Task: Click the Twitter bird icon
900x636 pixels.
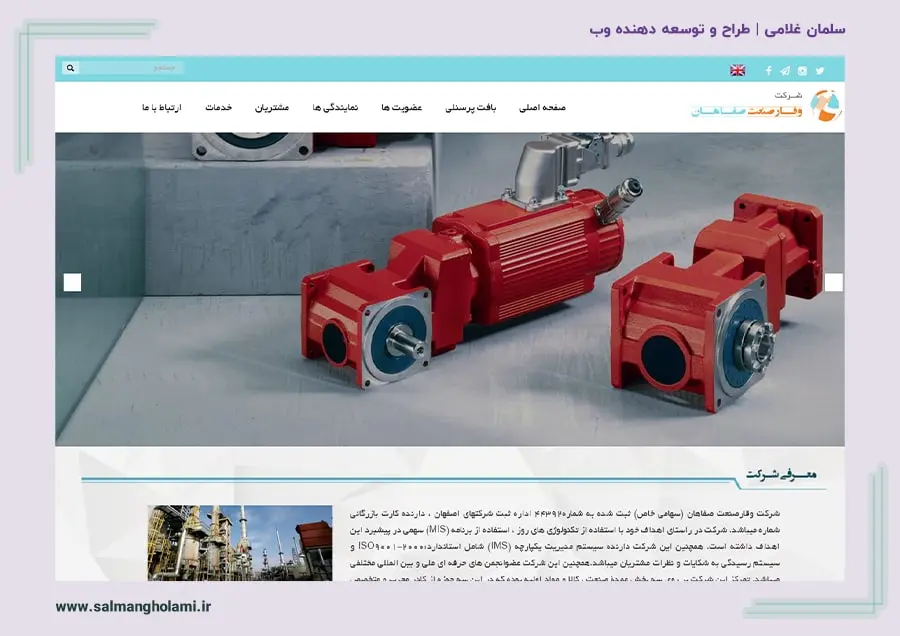Action: 821,70
